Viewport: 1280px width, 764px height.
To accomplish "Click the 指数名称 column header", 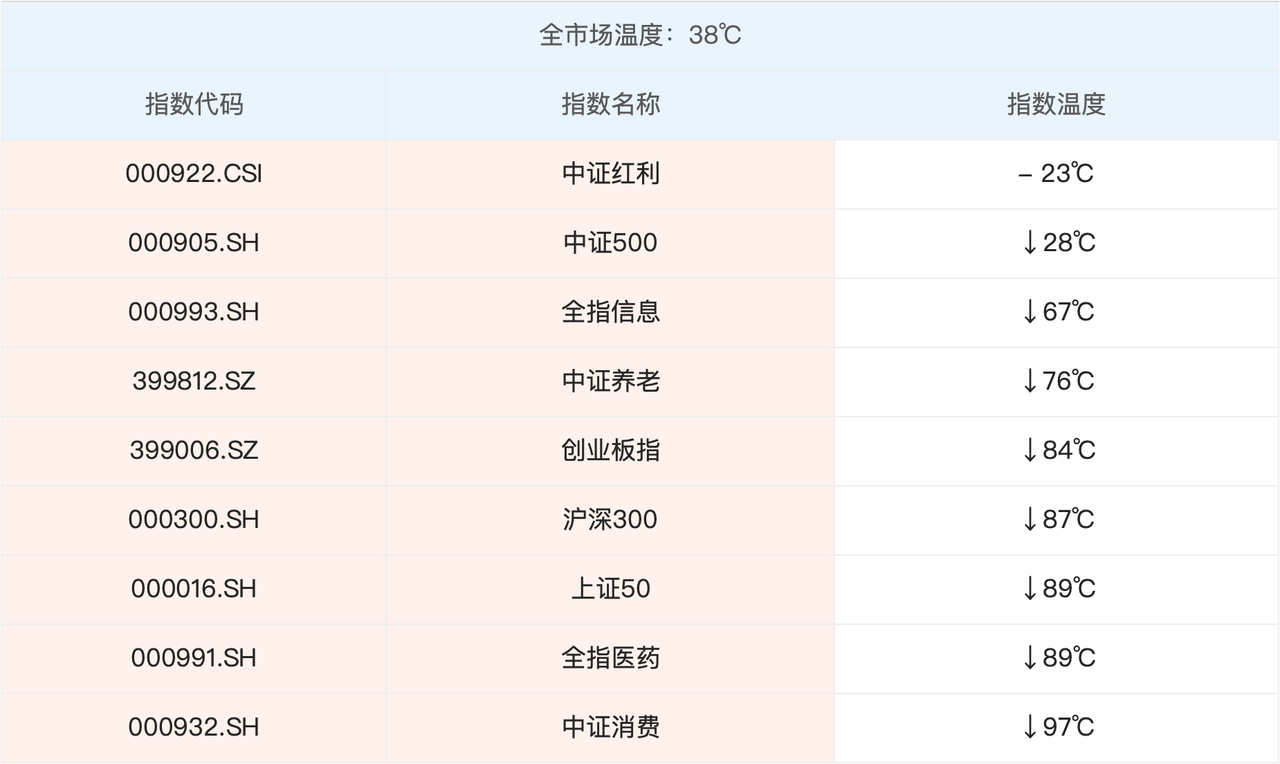I will [x=610, y=104].
